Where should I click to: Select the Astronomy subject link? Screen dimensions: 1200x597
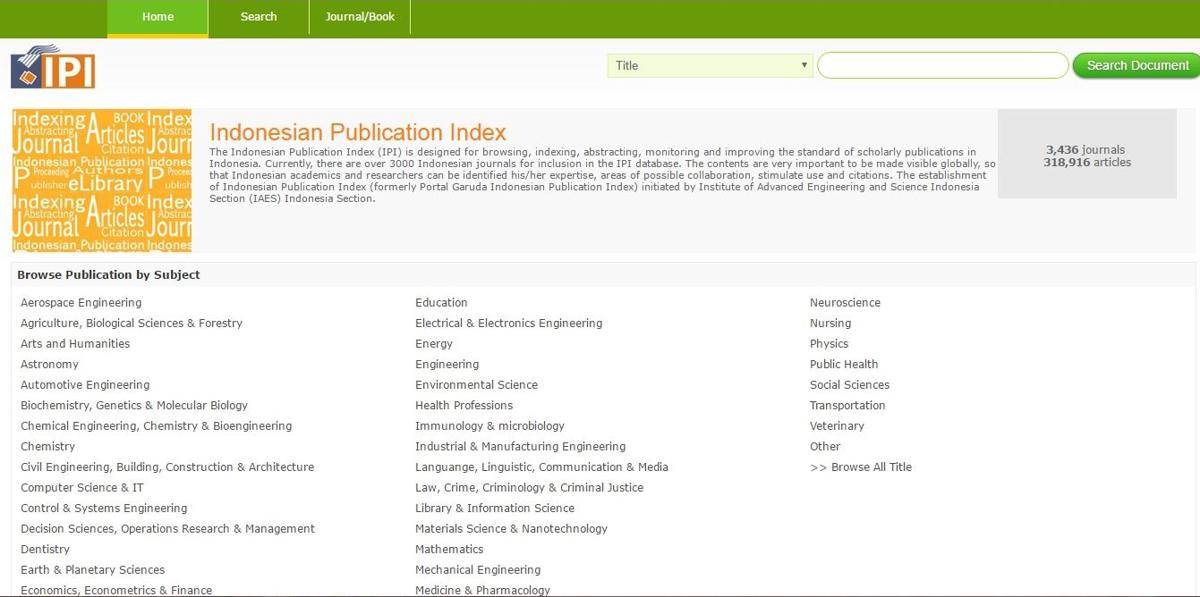pyautogui.click(x=49, y=364)
